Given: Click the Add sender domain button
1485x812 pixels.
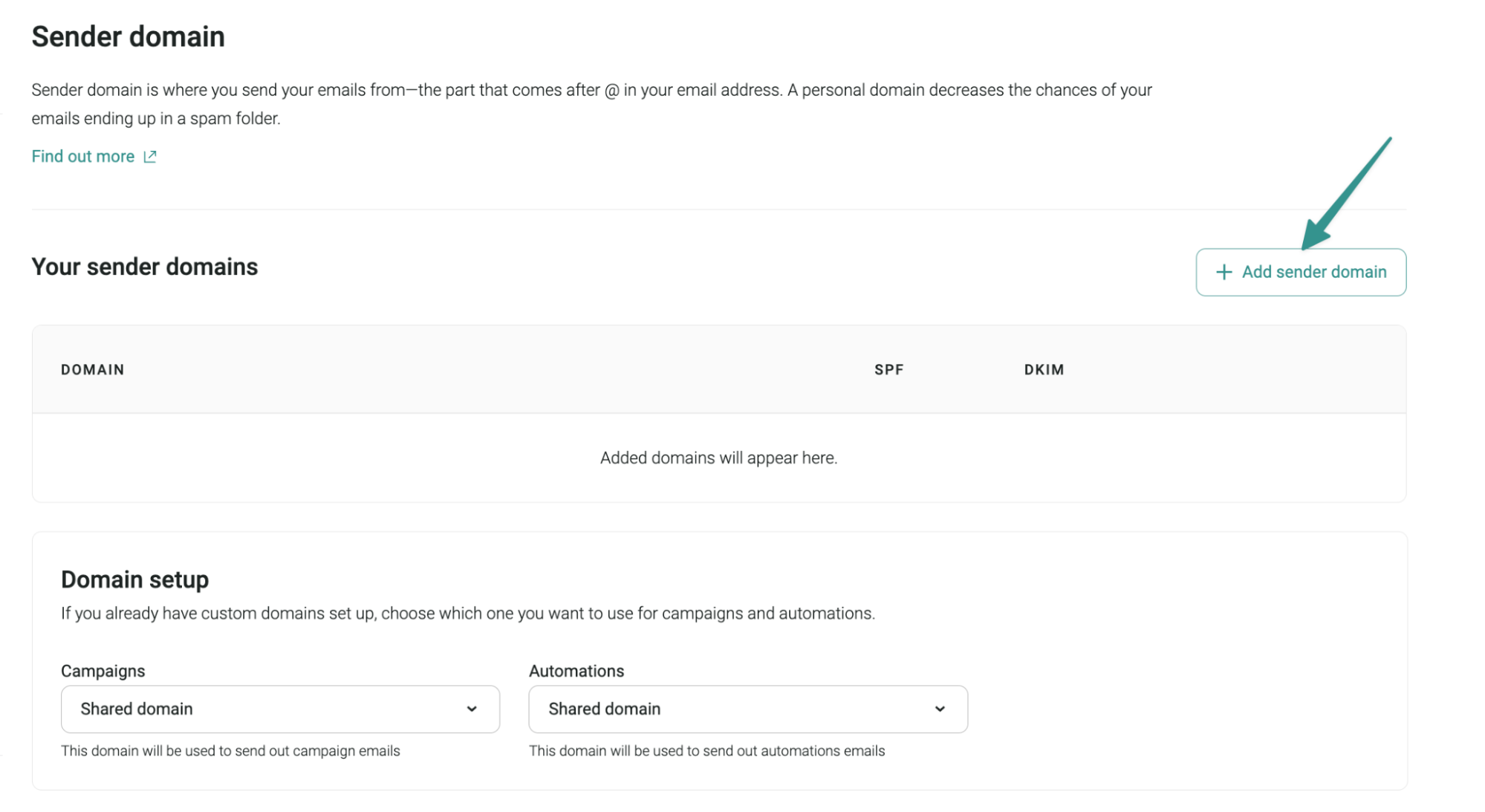Looking at the screenshot, I should click(1301, 272).
